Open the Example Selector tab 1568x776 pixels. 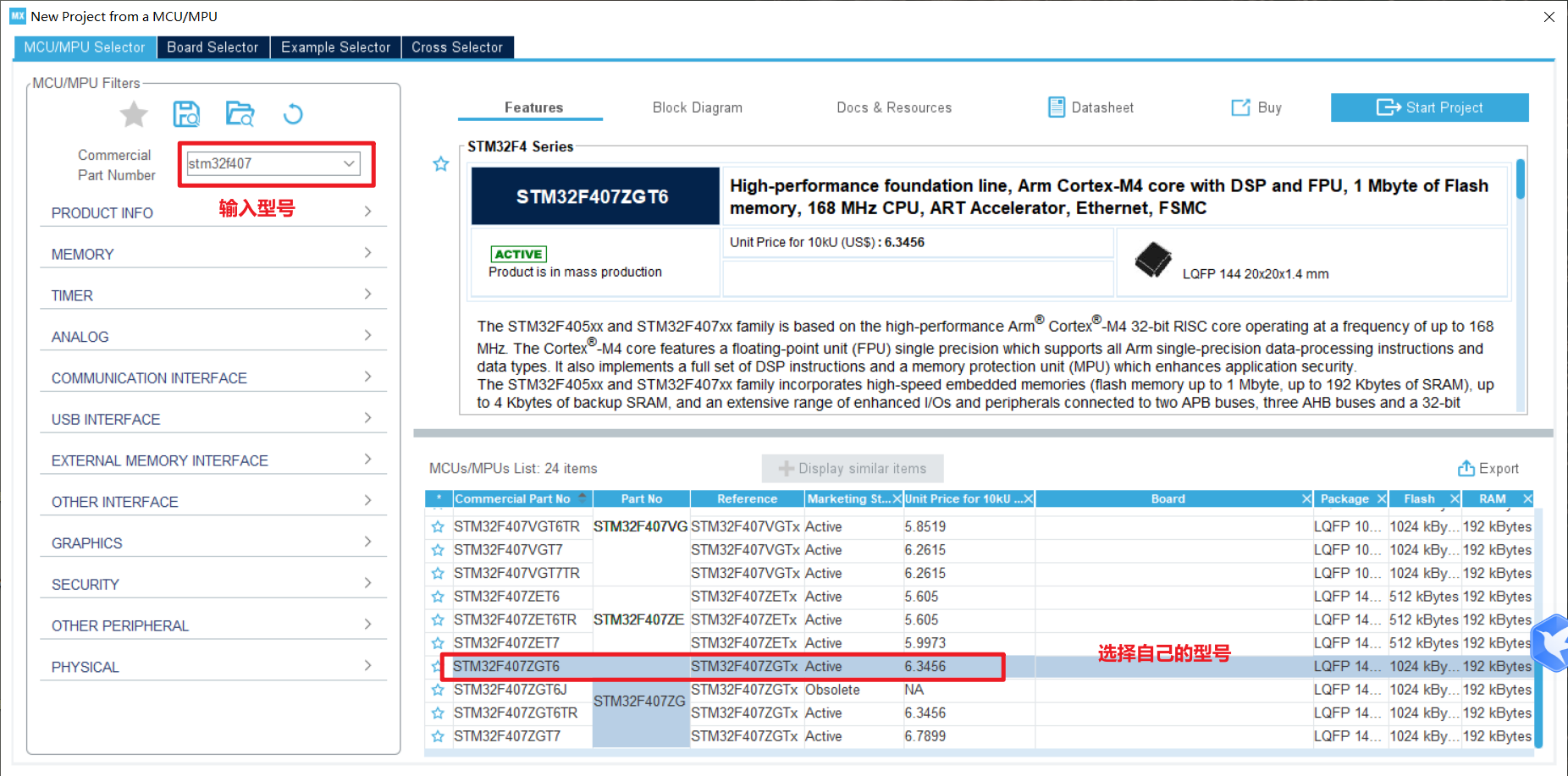tap(336, 47)
